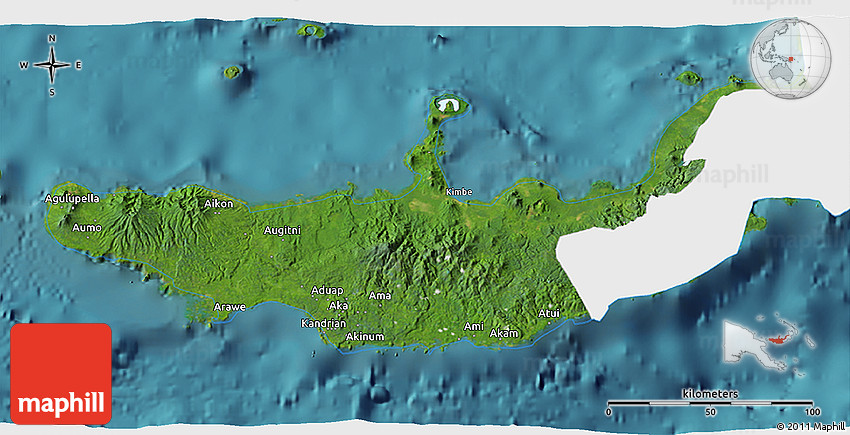Screen dimensions: 850x435
Task: Click the Kandrian town label
Action: pyautogui.click(x=323, y=324)
